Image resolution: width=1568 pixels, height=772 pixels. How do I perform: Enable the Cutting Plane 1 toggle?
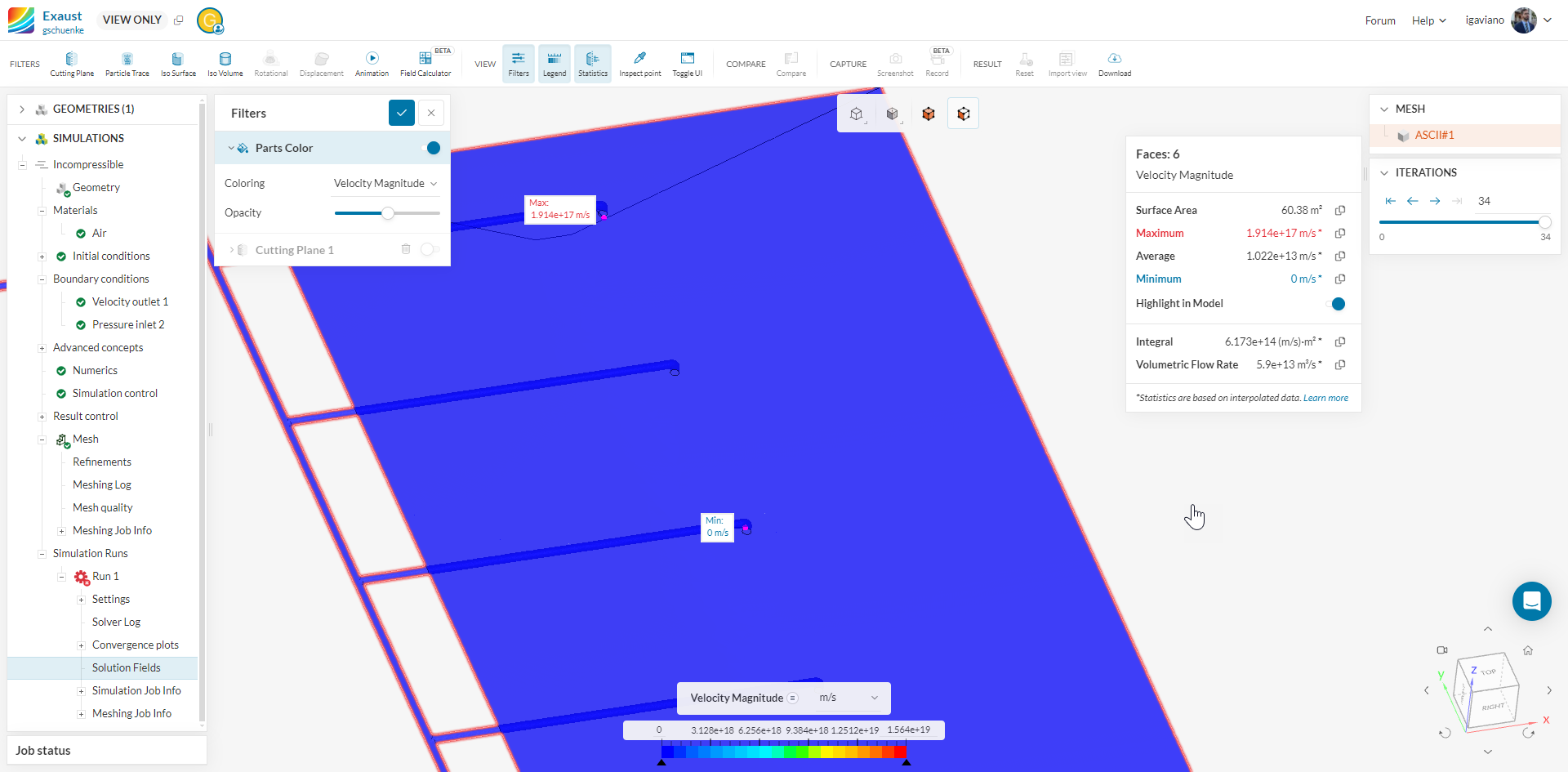[x=430, y=249]
